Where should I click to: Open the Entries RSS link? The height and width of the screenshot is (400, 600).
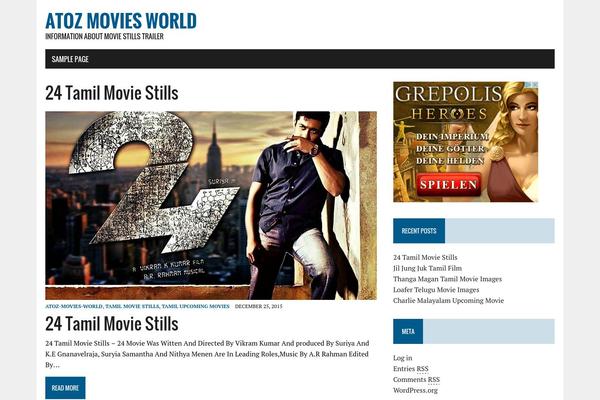click(x=411, y=369)
